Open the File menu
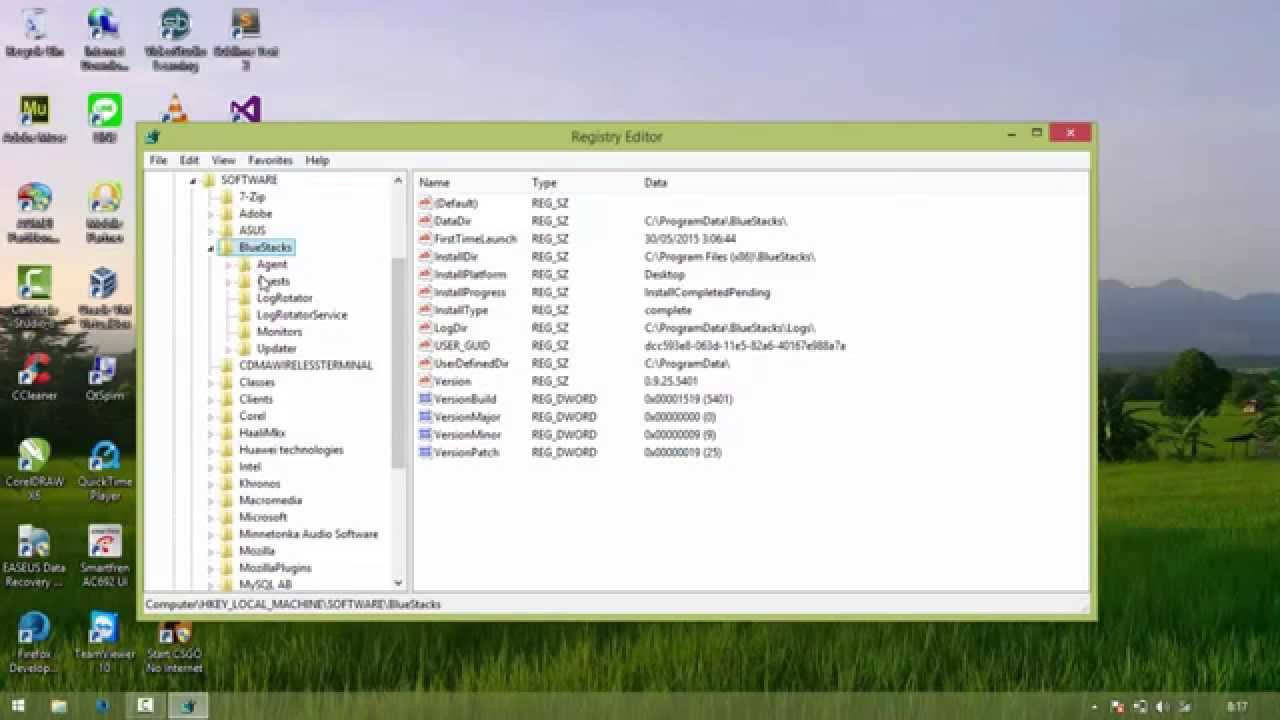The image size is (1280, 720). pos(158,160)
